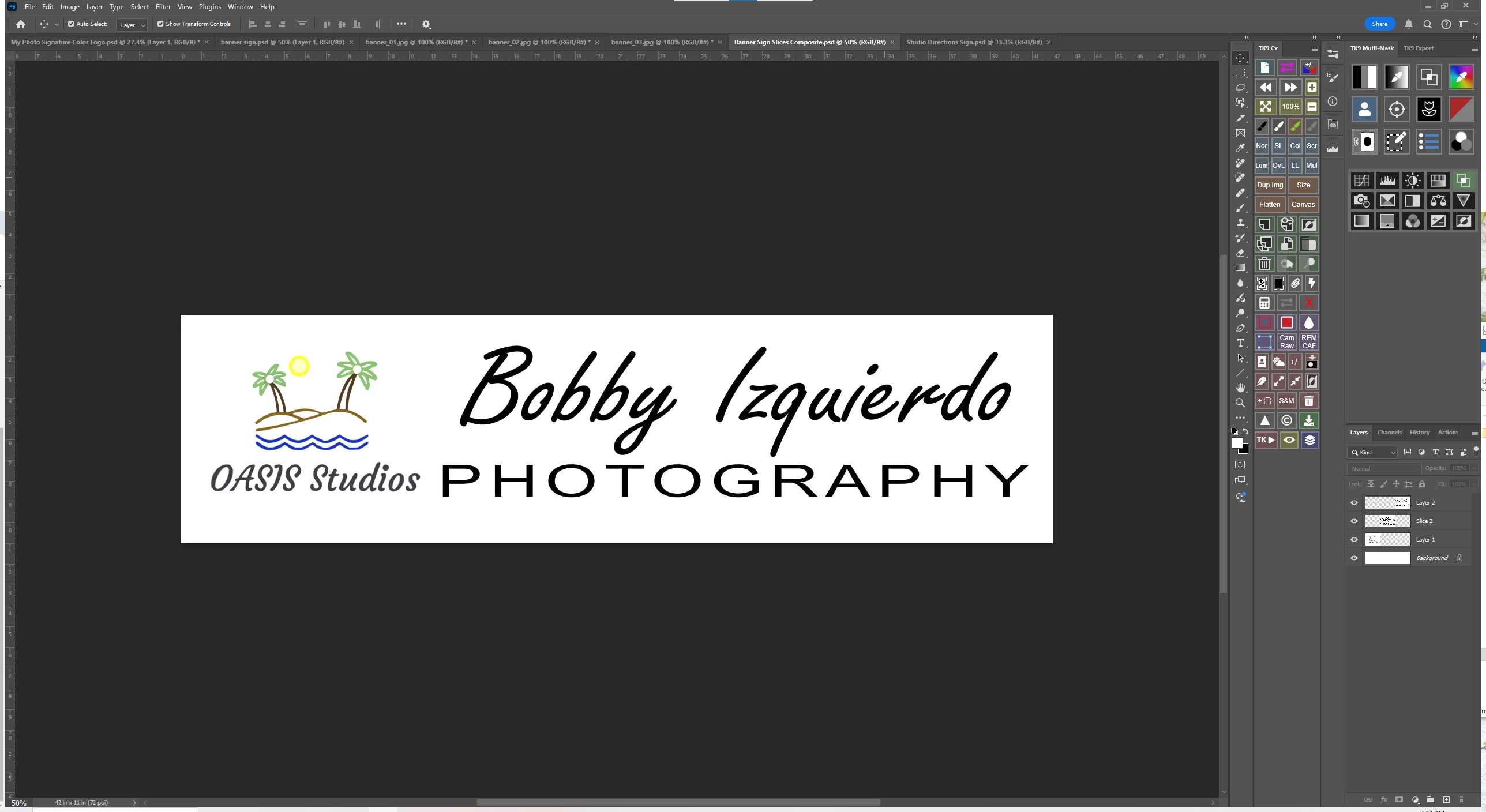Screen dimensions: 1486x812
Task: Open the layer Kind filter dropdown
Action: point(1372,453)
